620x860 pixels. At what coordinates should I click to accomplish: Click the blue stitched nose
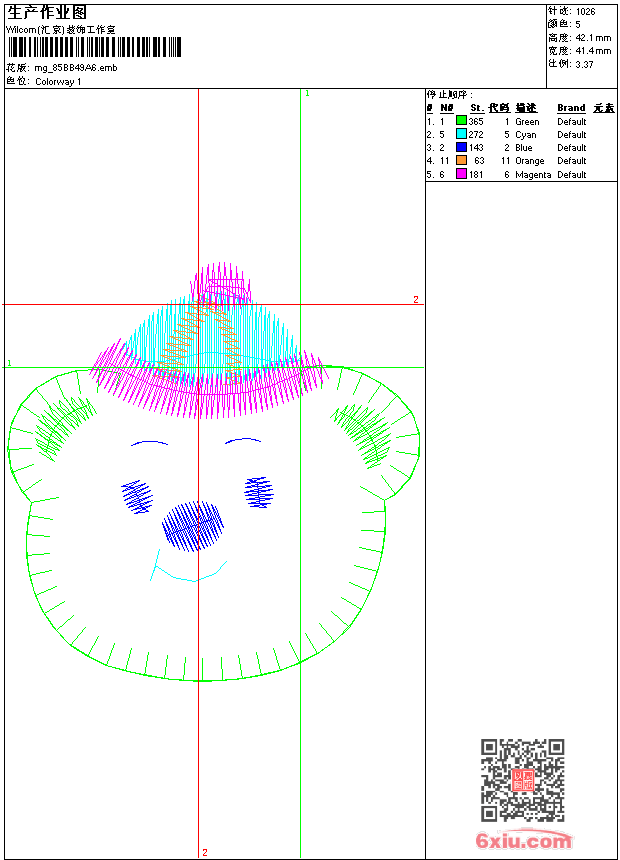(193, 525)
